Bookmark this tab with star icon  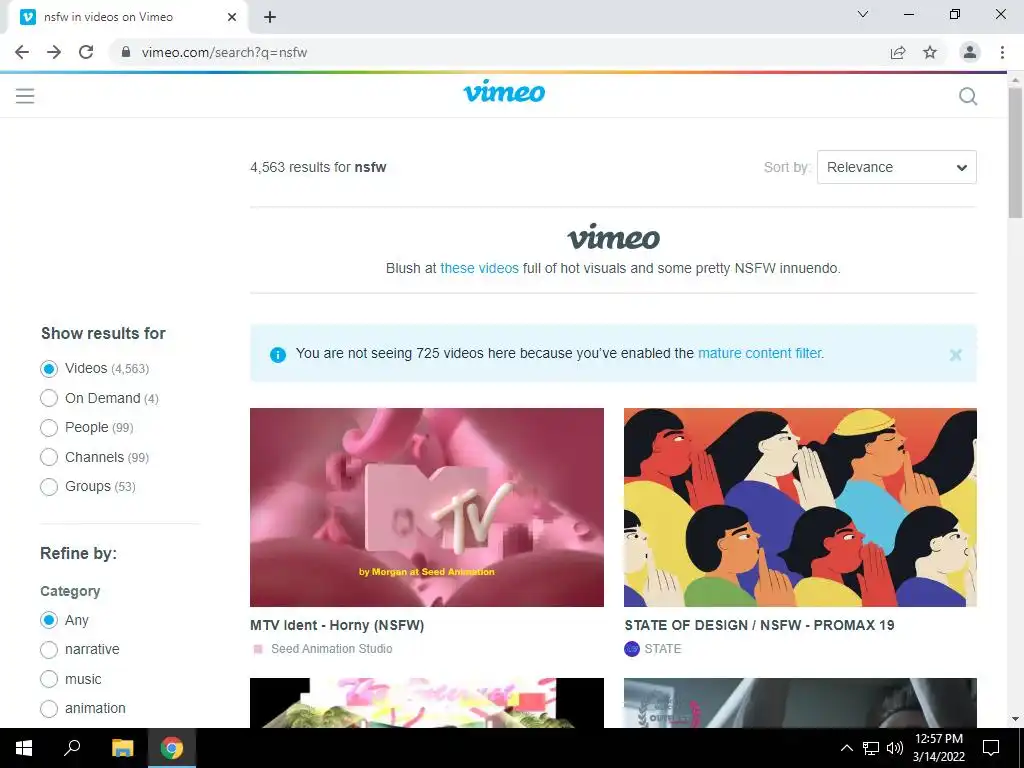point(930,52)
